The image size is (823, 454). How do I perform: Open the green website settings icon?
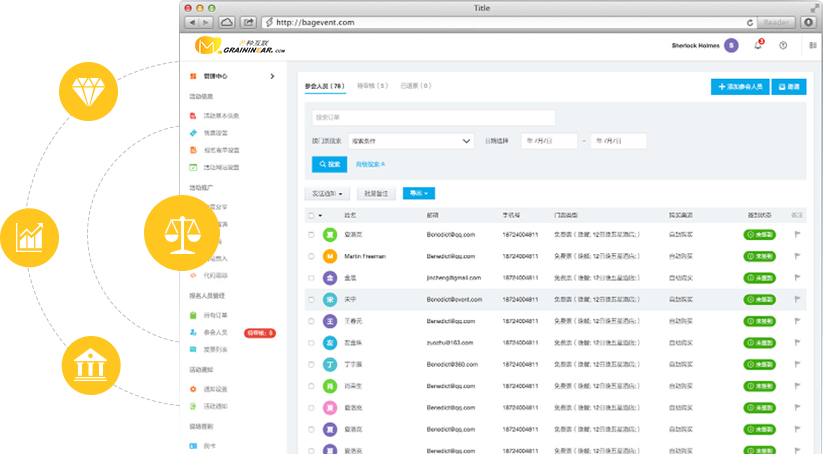[193, 167]
